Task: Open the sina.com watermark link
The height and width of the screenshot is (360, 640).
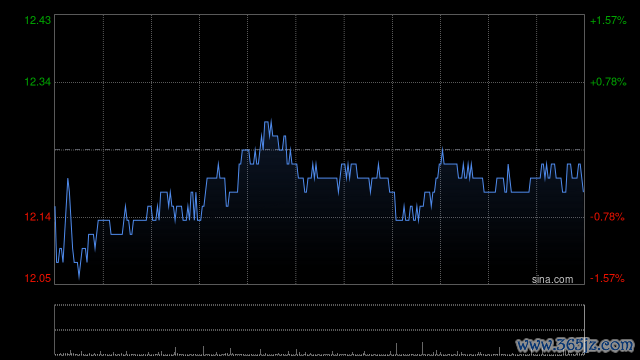Action: point(552,280)
